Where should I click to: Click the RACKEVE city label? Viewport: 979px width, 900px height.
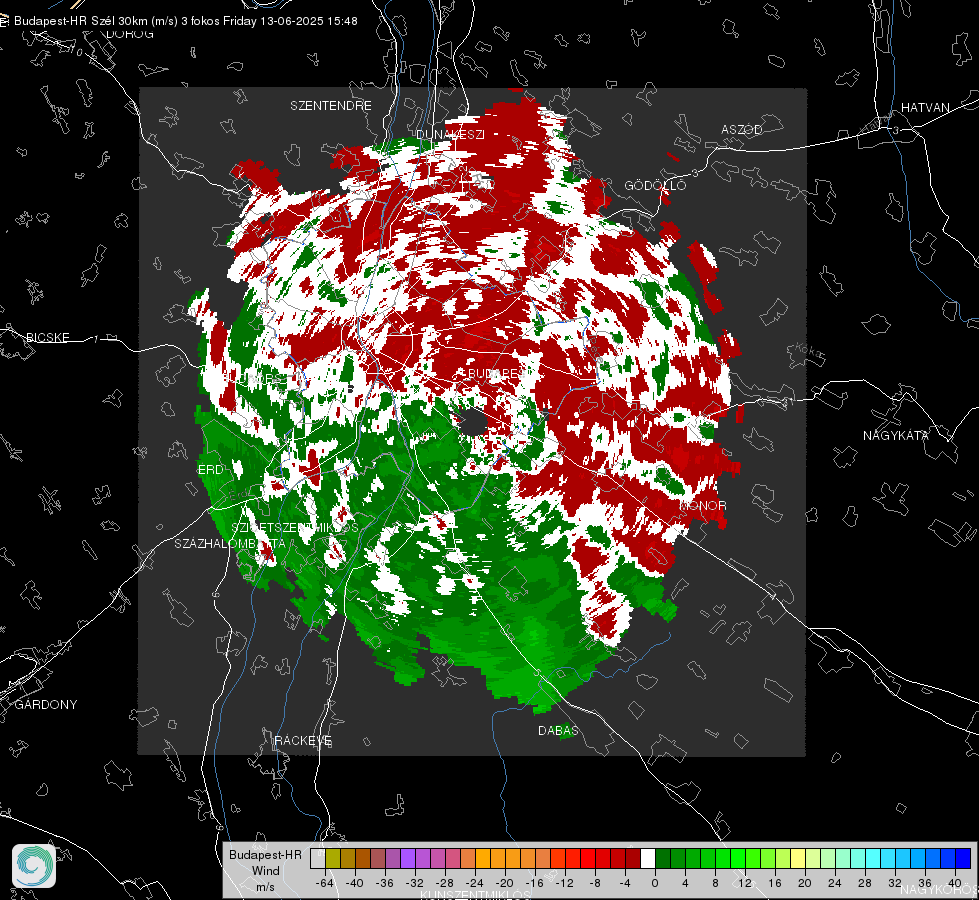pyautogui.click(x=303, y=740)
